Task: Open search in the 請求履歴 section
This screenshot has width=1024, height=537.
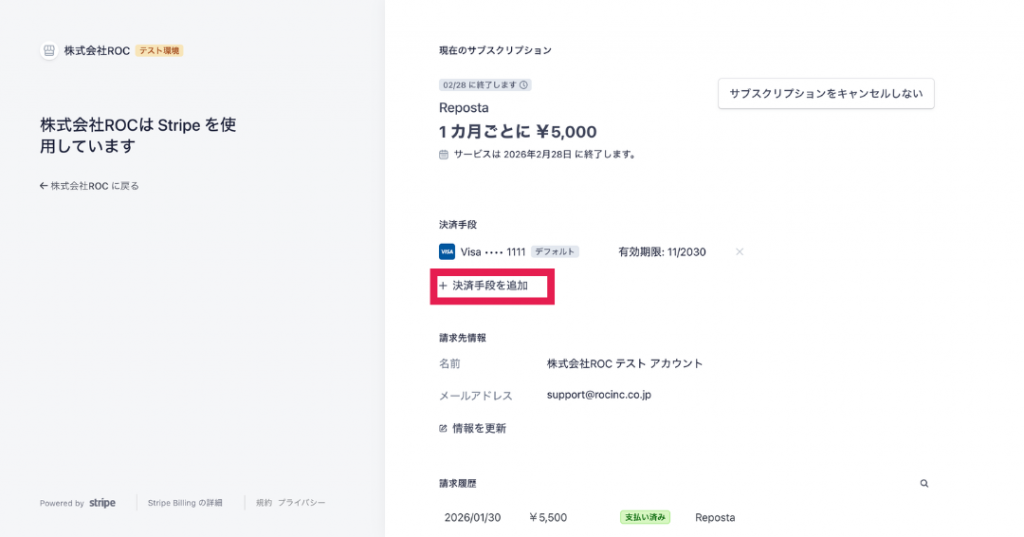Action: coord(924,483)
